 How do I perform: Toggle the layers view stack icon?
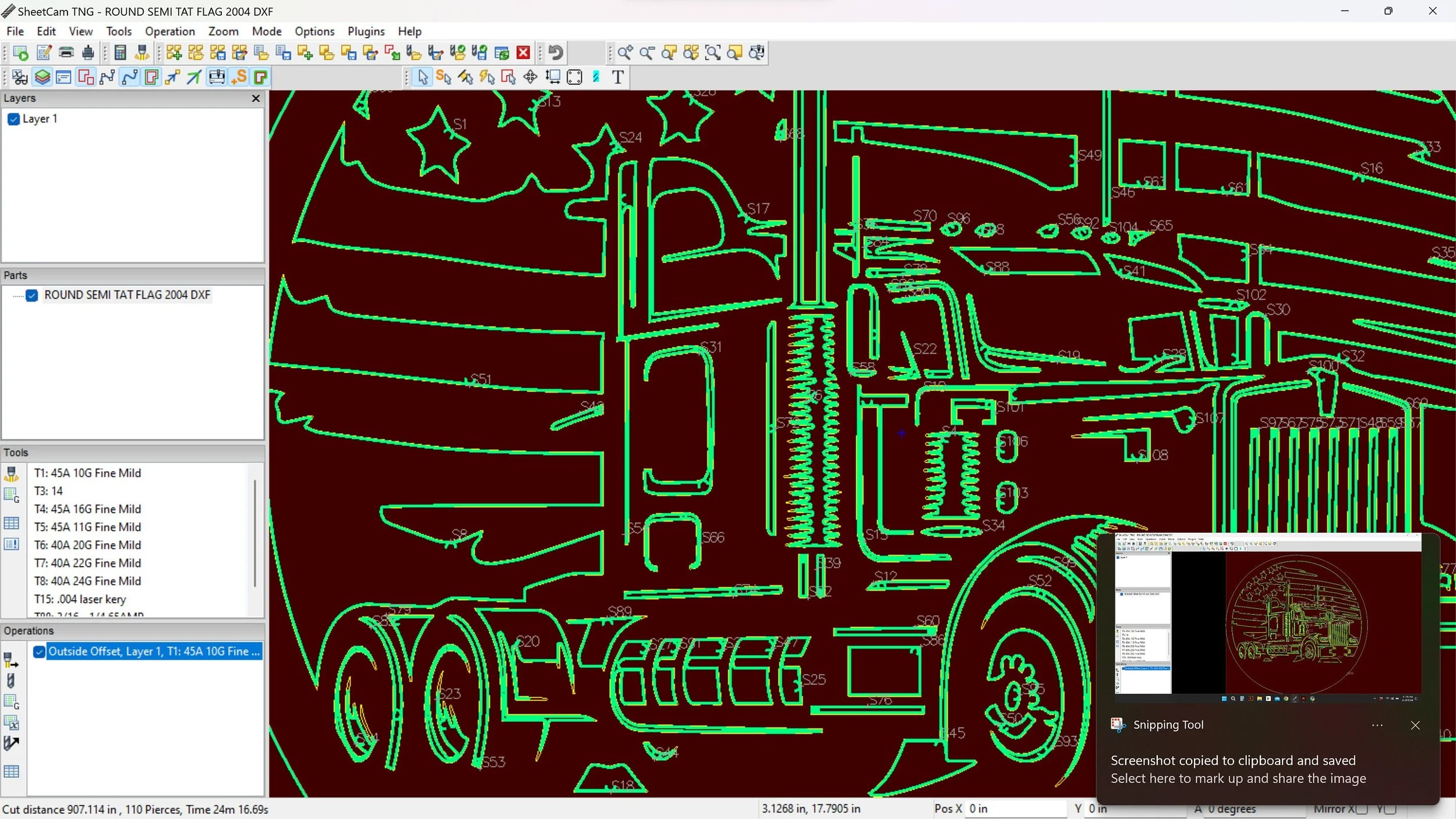click(x=42, y=77)
